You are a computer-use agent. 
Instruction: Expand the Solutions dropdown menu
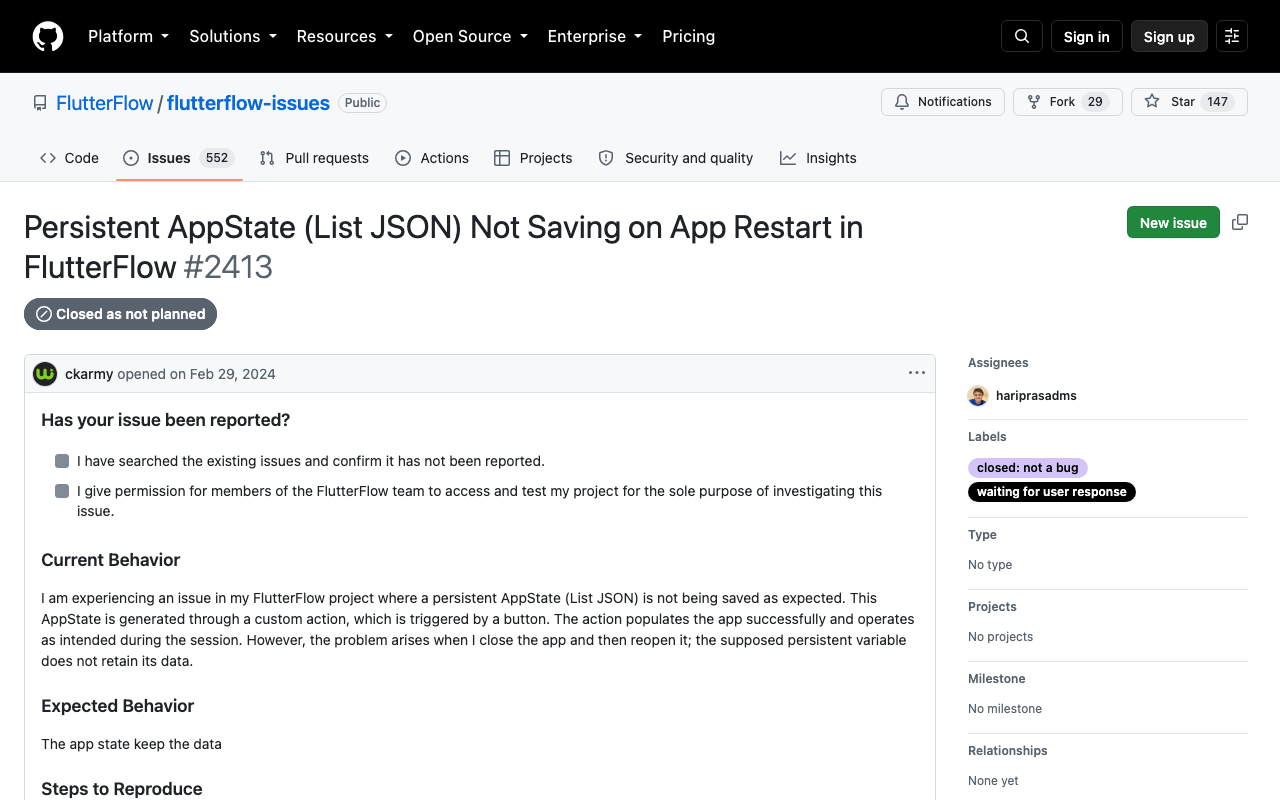pyautogui.click(x=233, y=36)
